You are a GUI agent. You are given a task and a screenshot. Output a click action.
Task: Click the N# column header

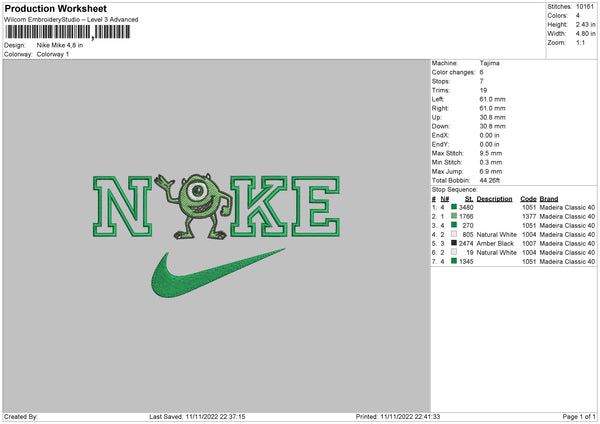click(x=445, y=199)
